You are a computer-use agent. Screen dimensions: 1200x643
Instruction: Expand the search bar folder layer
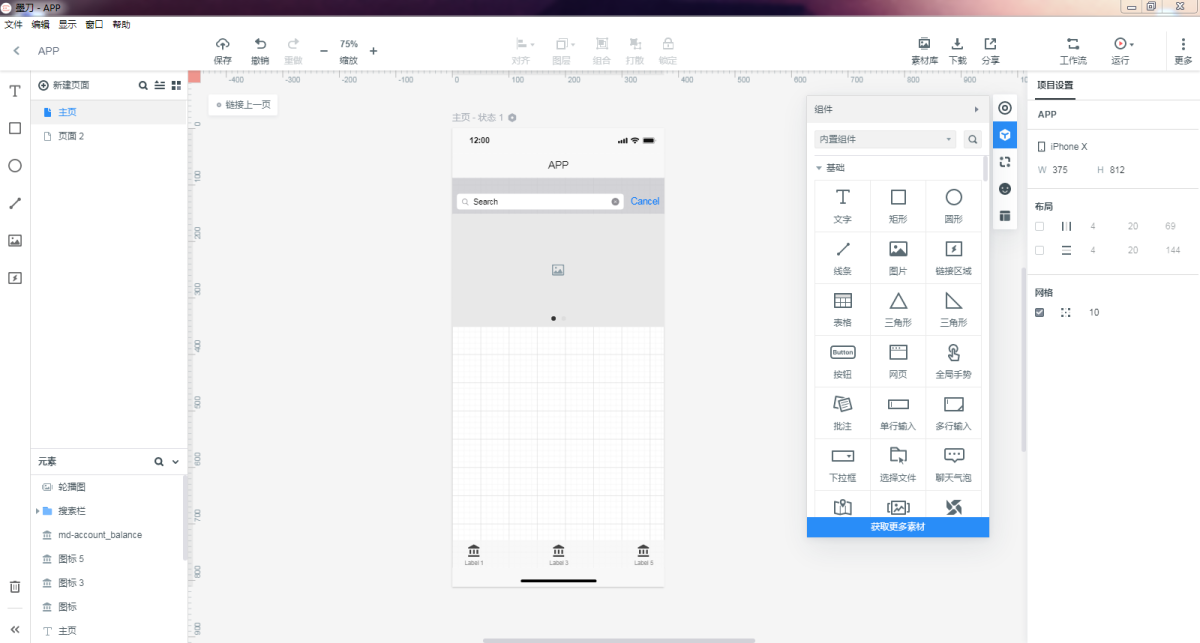tap(37, 511)
